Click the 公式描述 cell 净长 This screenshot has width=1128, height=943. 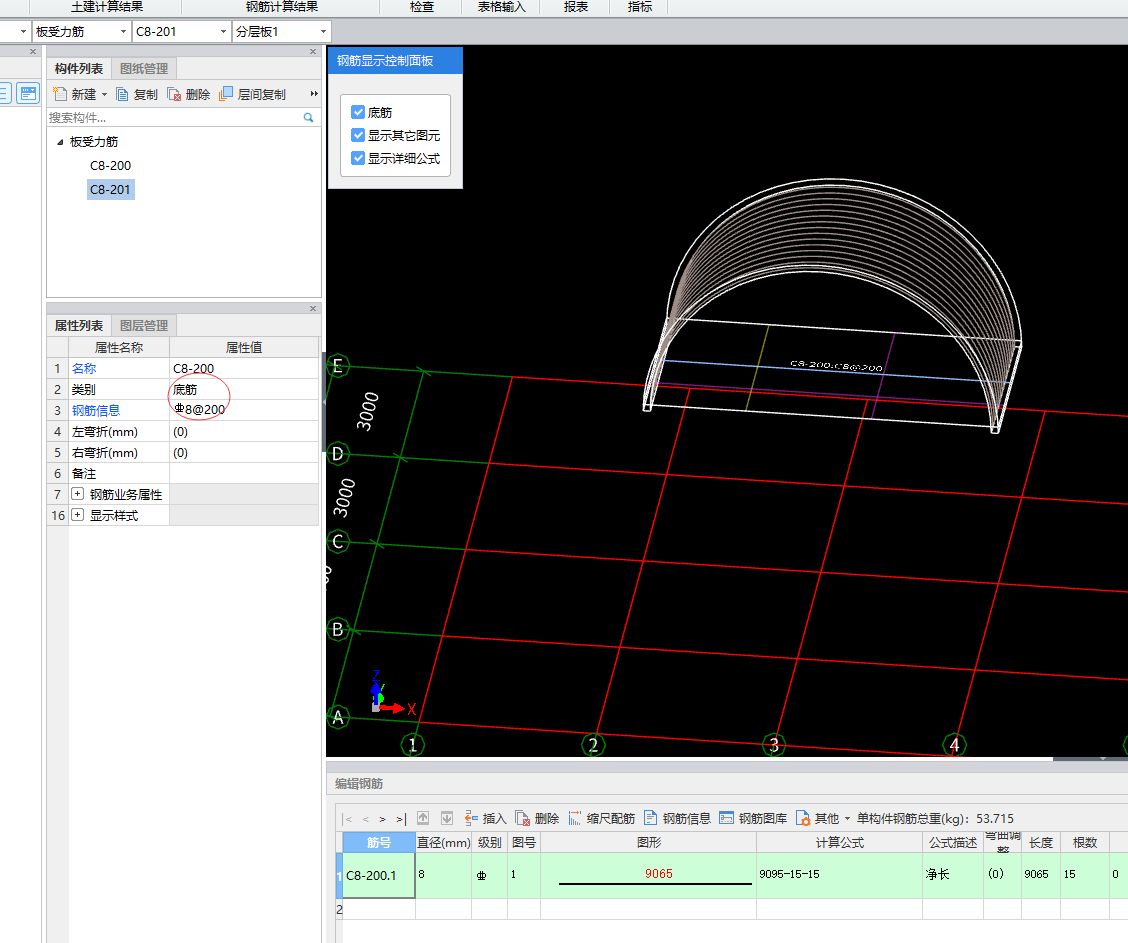click(952, 875)
